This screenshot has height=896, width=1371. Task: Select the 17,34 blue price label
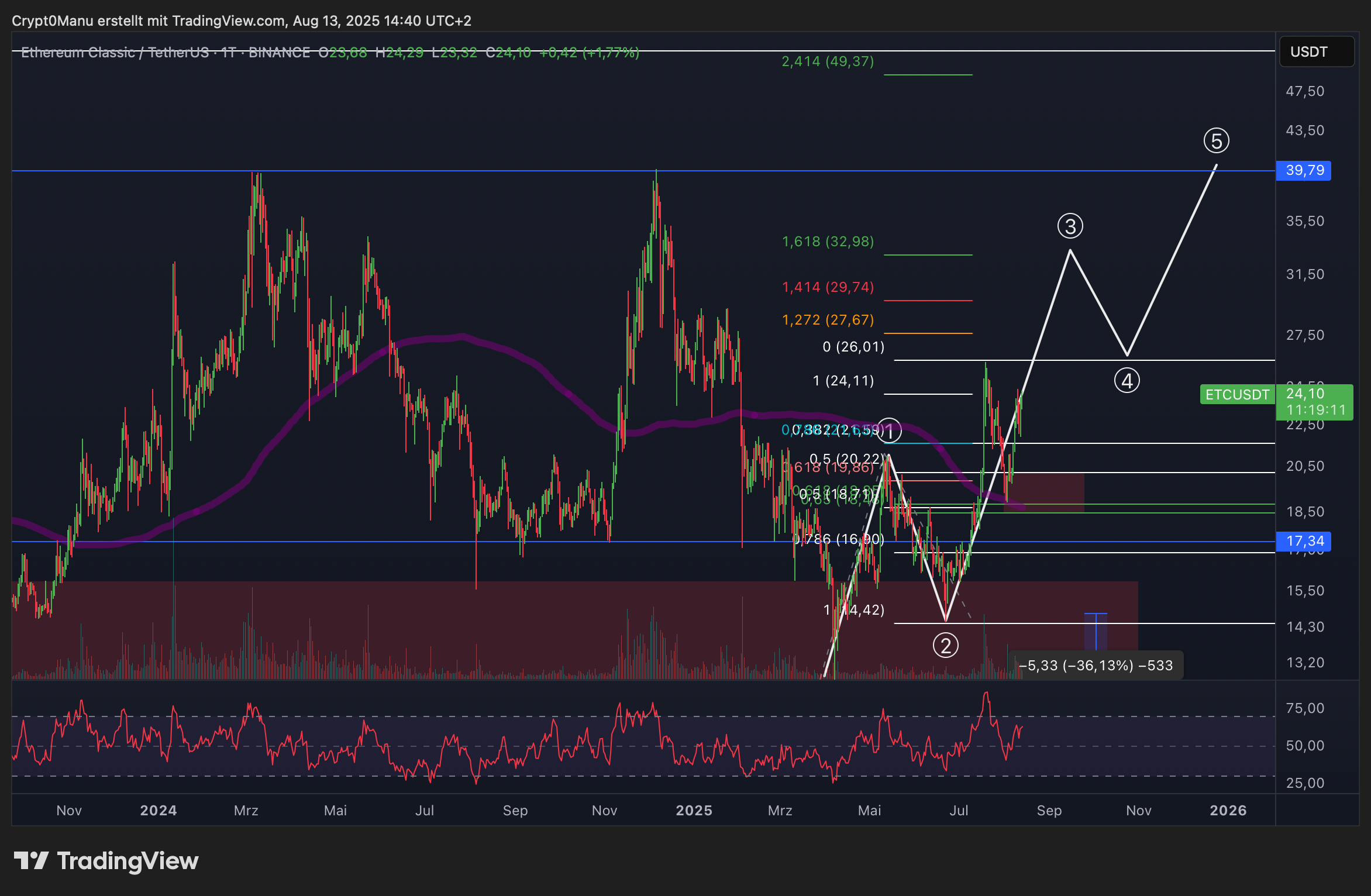click(1304, 541)
